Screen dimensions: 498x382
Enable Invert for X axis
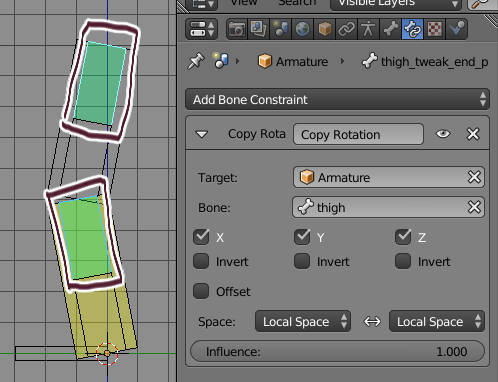[x=201, y=261]
